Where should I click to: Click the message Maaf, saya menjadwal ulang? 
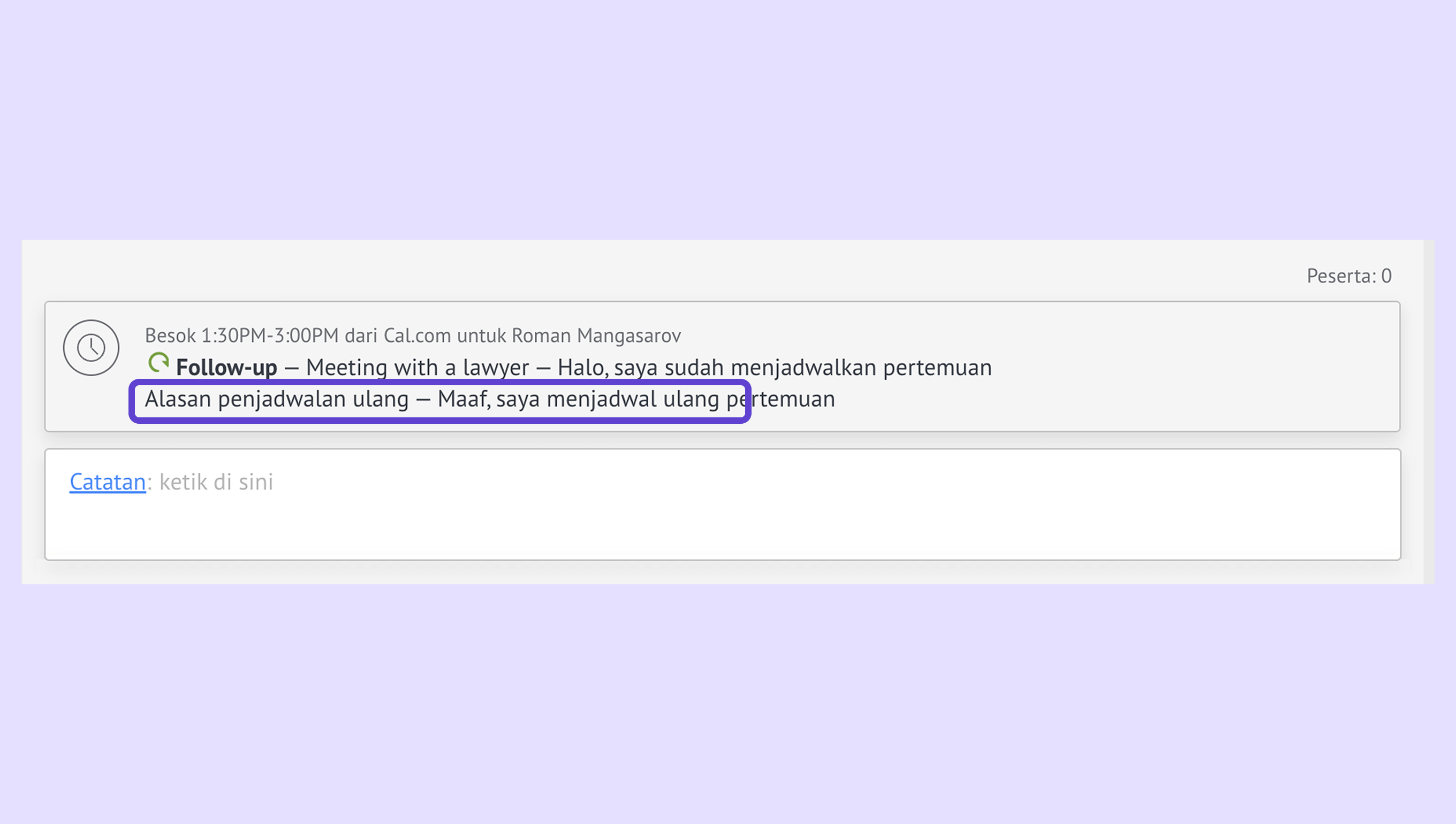(578, 399)
